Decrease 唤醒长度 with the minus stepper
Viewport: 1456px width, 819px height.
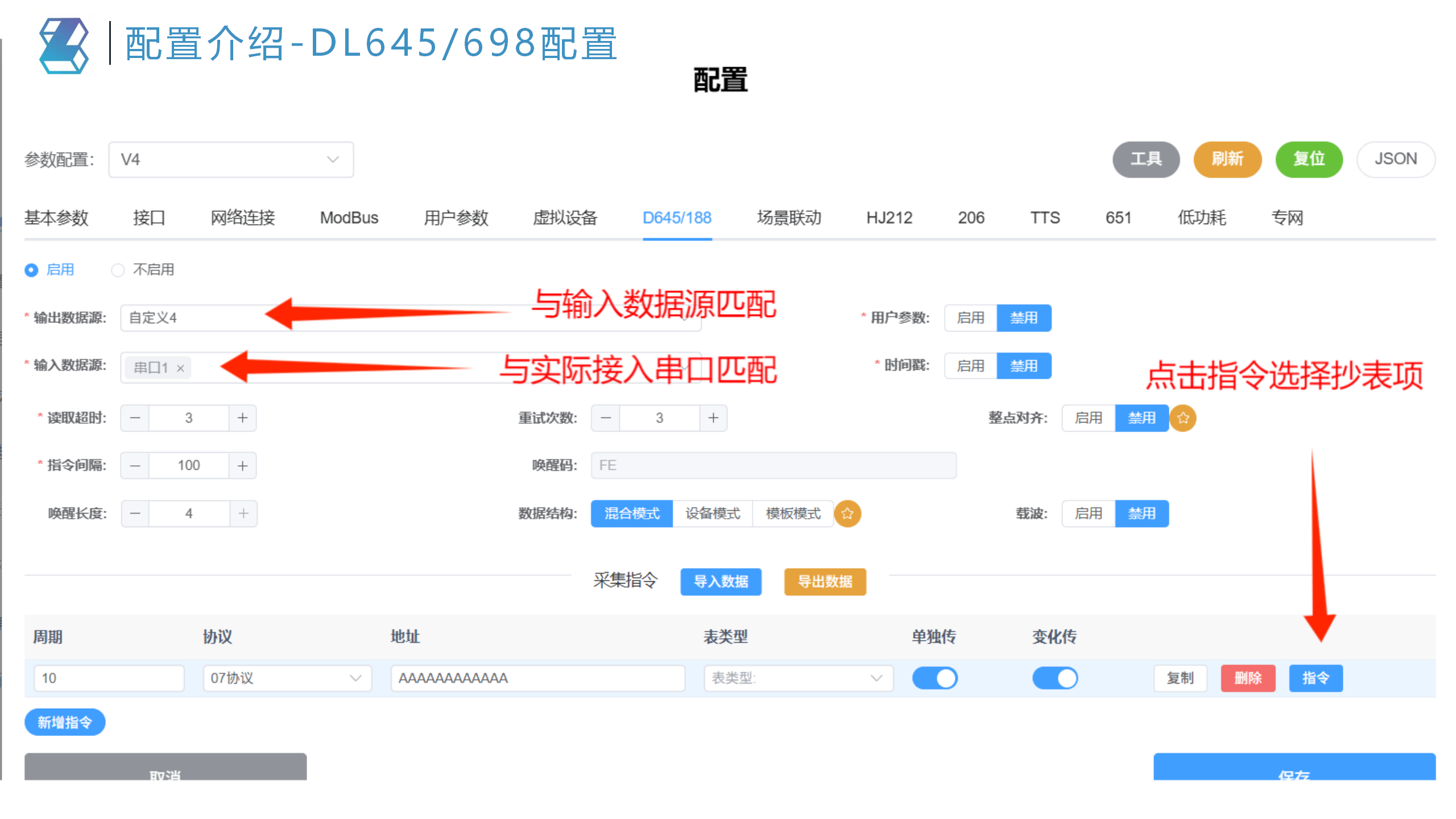click(x=134, y=513)
